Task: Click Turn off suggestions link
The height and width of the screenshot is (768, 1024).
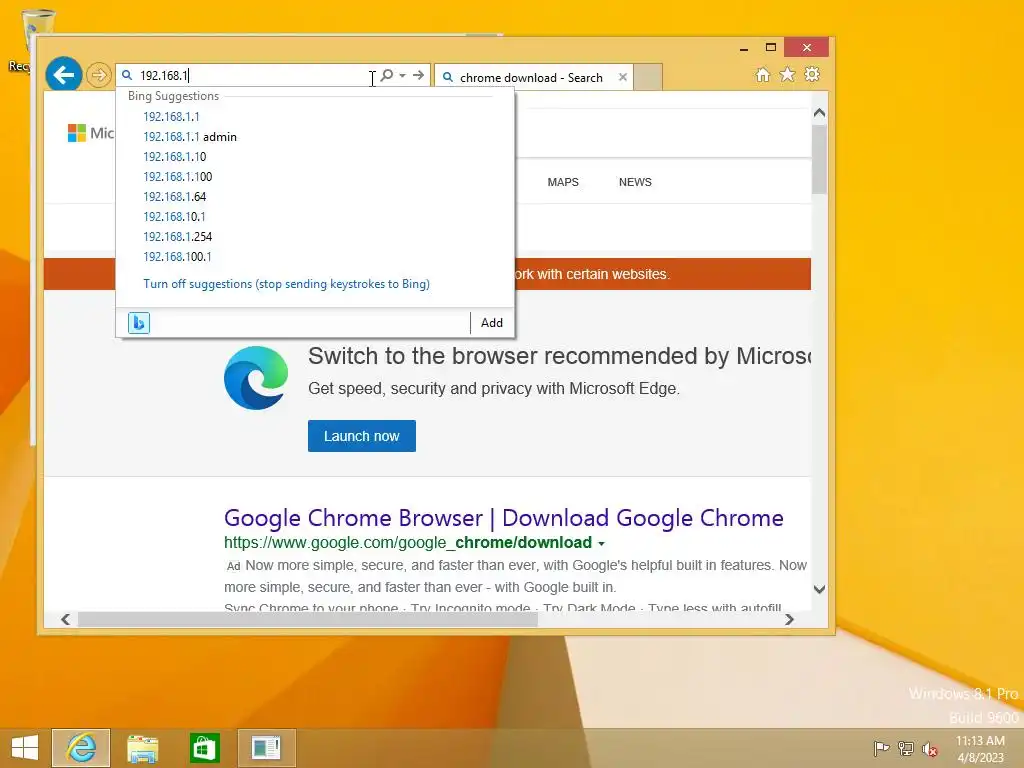Action: (287, 284)
